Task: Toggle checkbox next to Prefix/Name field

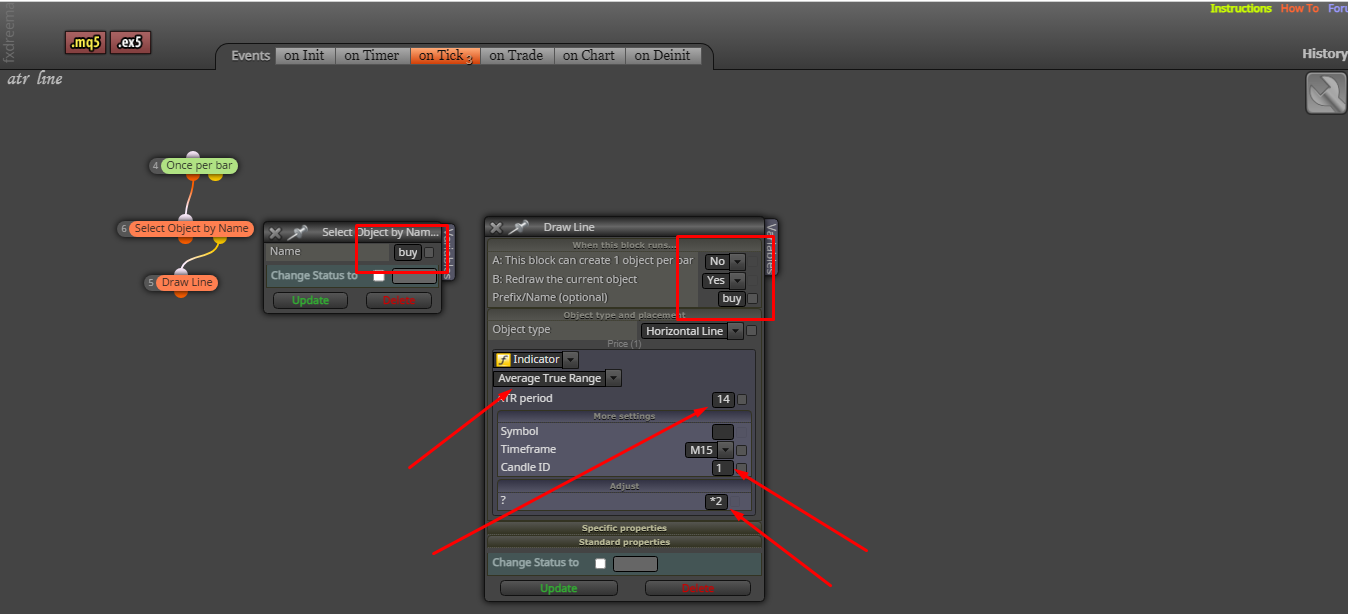Action: (753, 298)
